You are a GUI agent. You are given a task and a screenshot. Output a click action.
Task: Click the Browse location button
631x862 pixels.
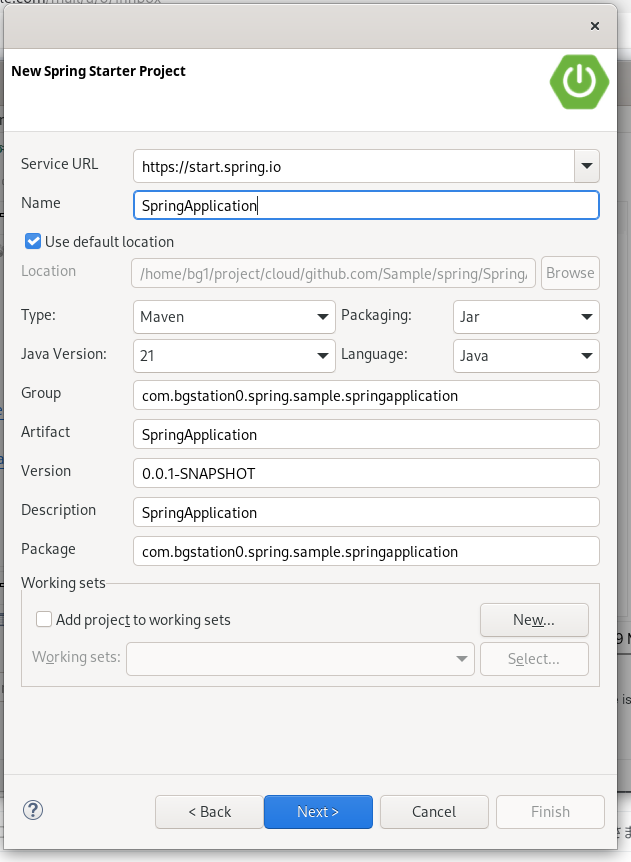[x=570, y=273]
